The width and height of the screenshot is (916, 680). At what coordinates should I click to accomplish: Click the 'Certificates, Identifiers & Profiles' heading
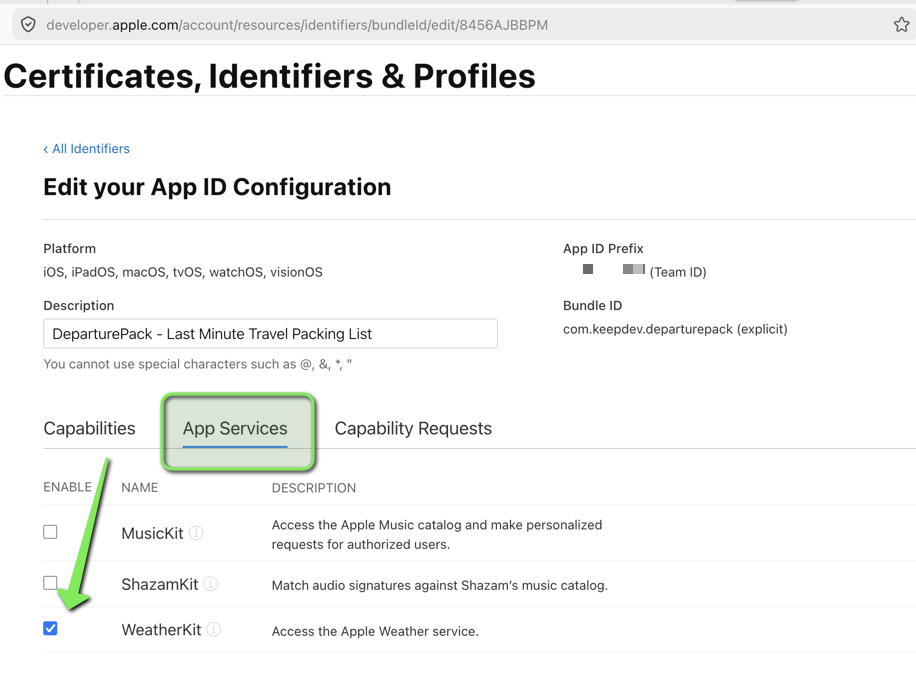pyautogui.click(x=269, y=77)
